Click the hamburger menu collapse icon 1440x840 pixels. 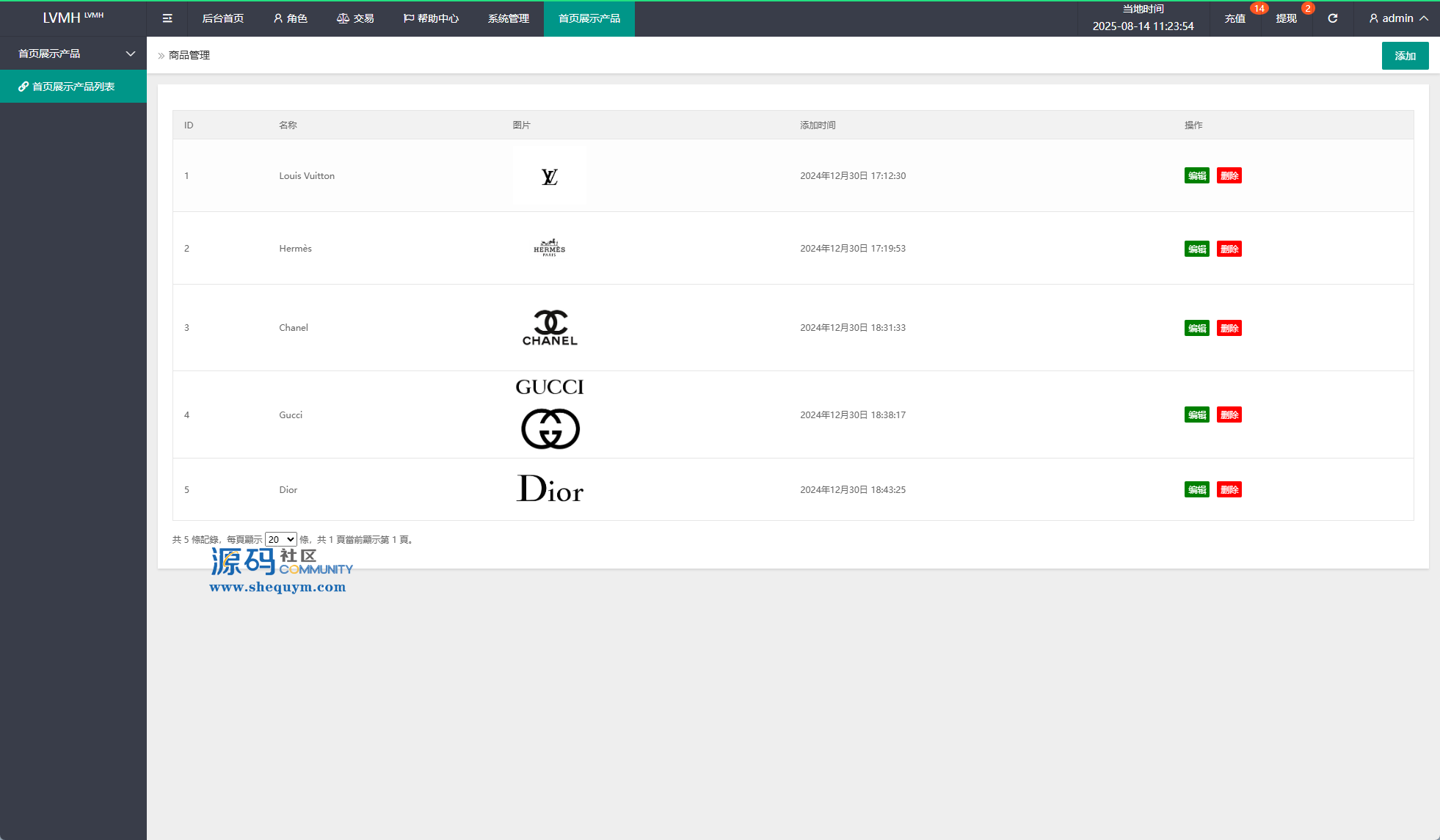(x=167, y=18)
